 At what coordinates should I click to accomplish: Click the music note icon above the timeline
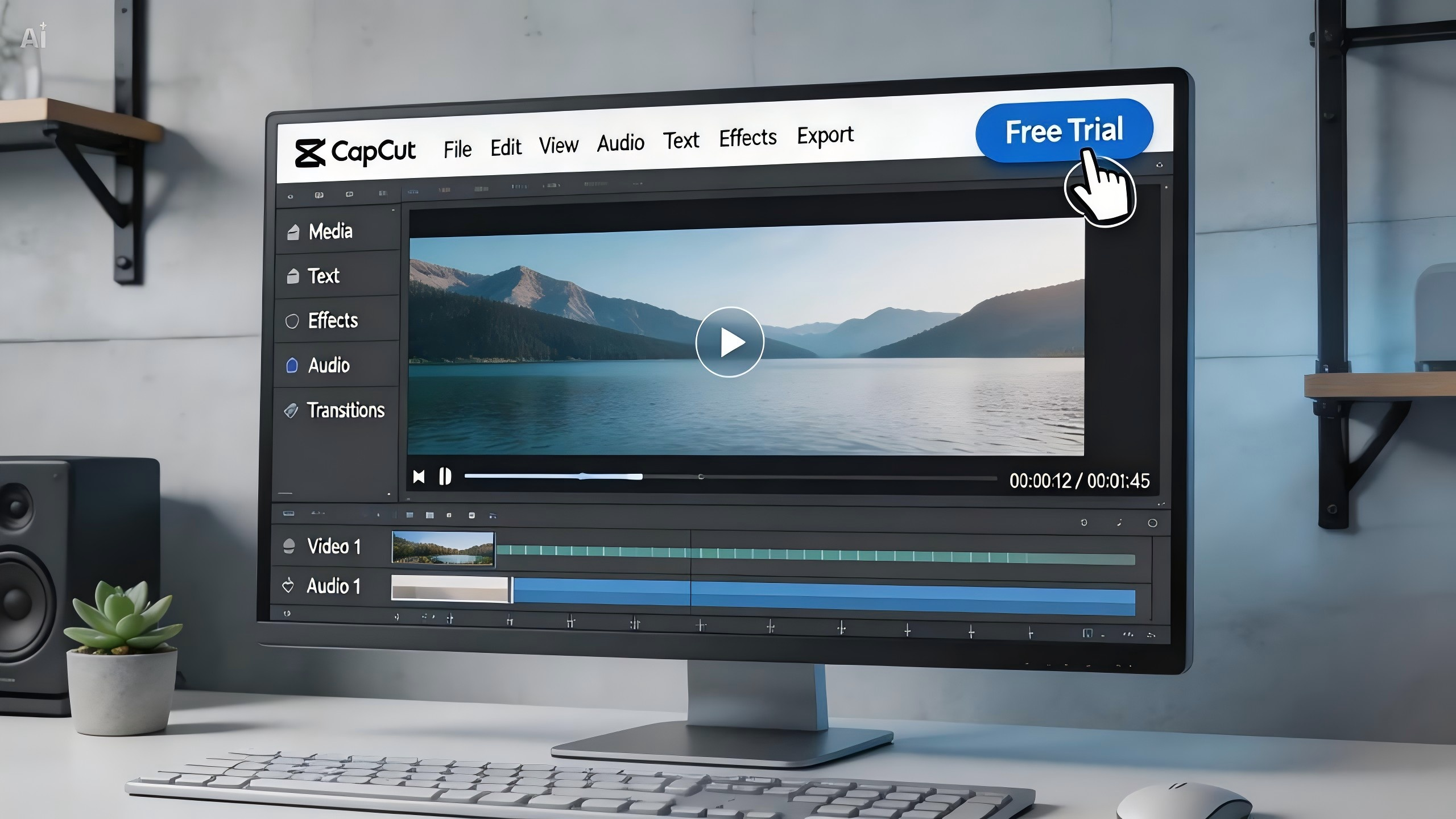coord(1120,524)
